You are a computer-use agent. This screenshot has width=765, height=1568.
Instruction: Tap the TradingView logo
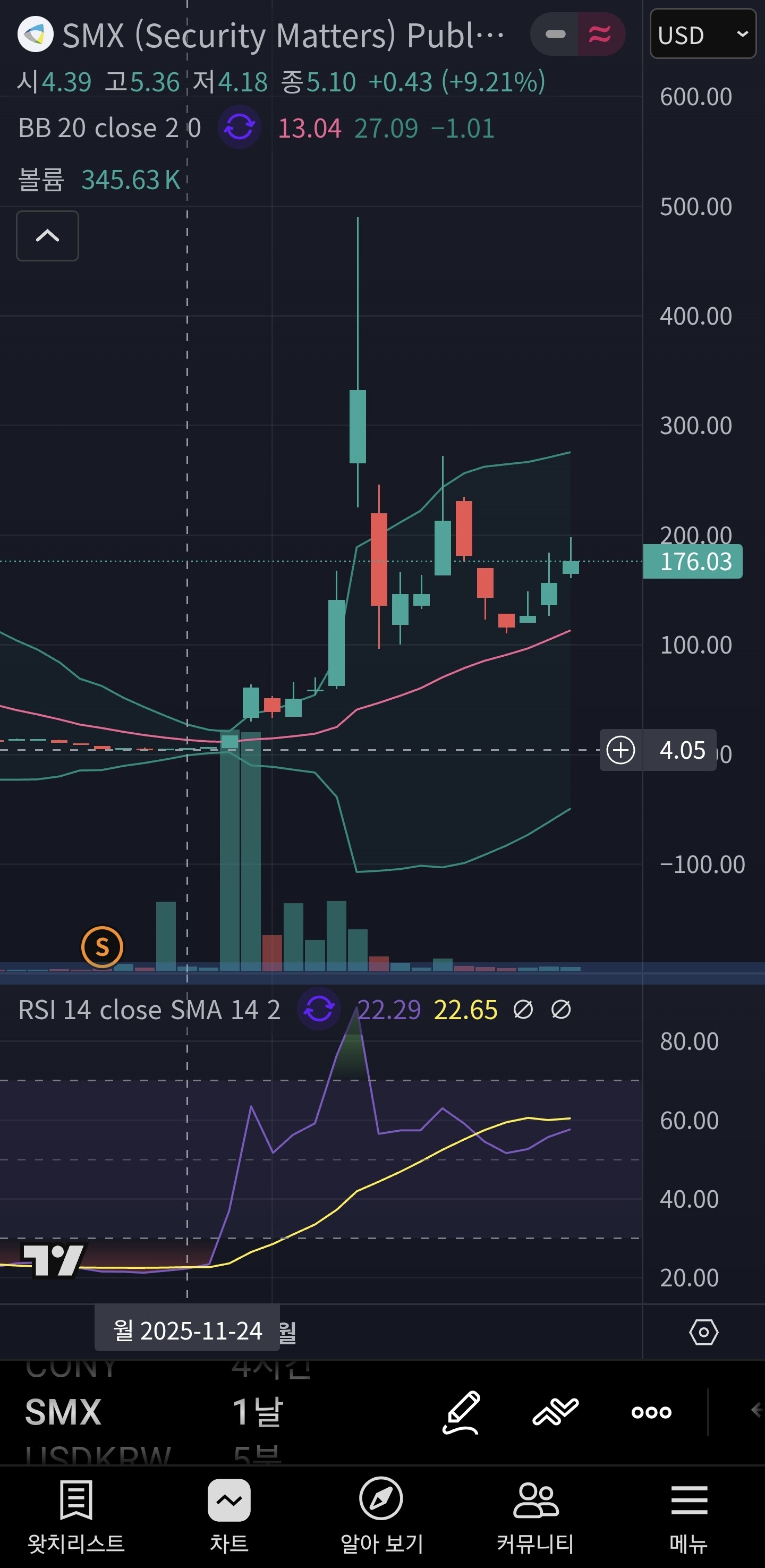coord(54,1260)
